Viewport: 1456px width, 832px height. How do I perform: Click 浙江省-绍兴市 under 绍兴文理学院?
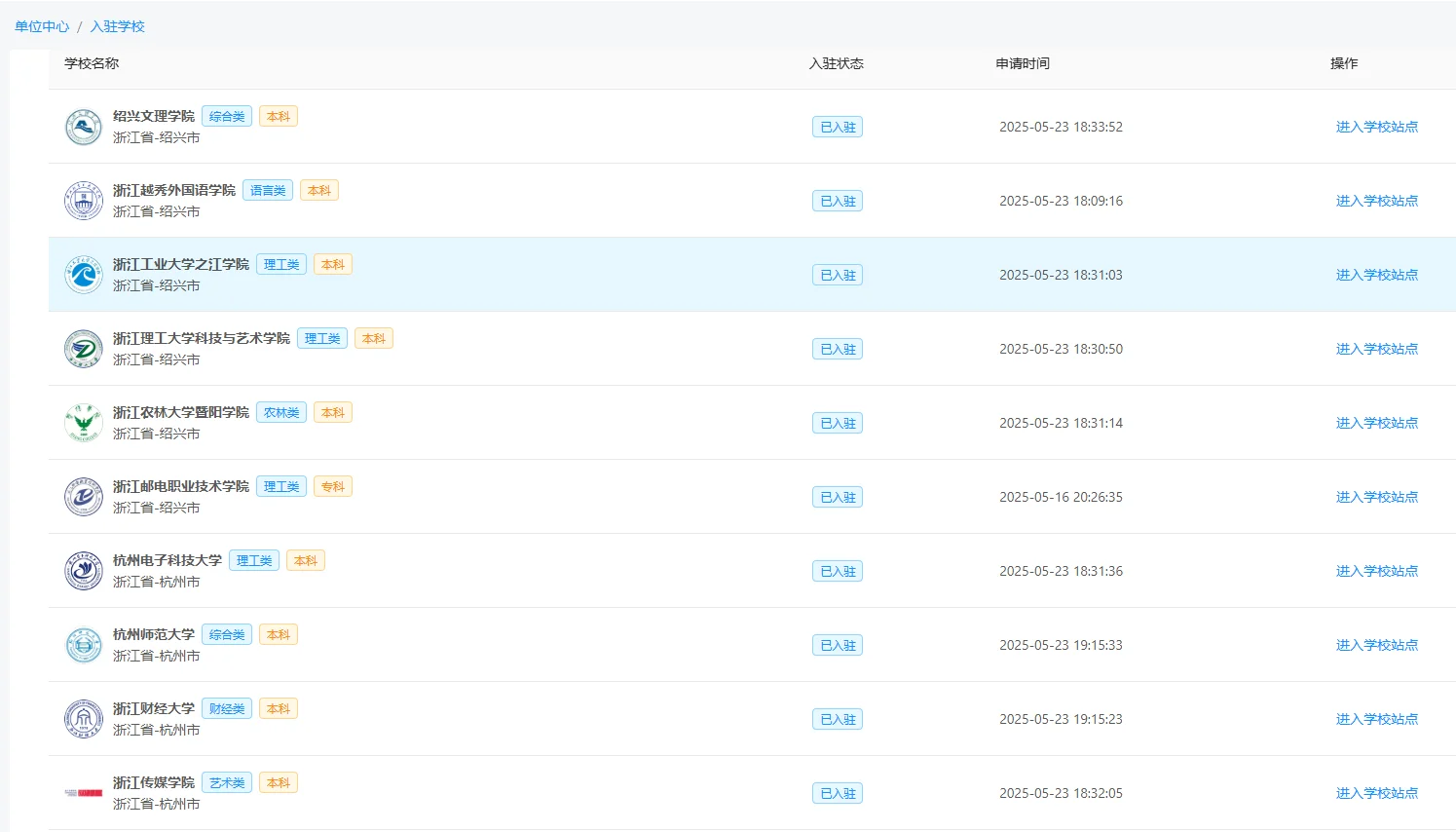point(157,137)
